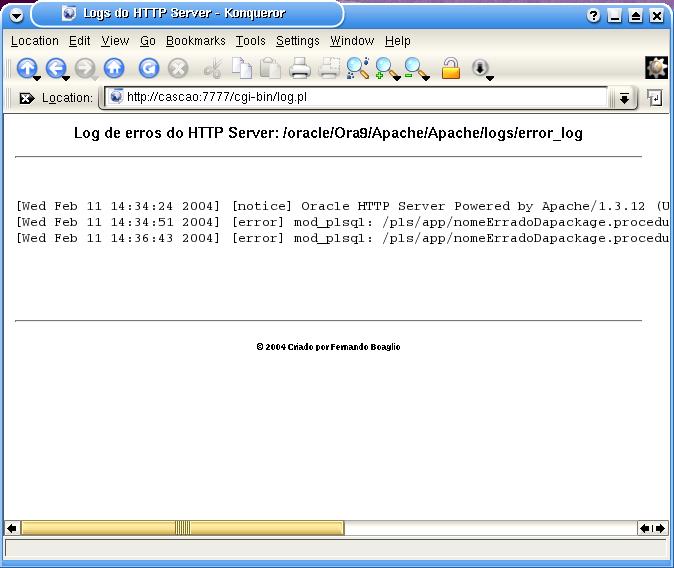Decrease font size with the zoom-out magnifier

coord(414,68)
